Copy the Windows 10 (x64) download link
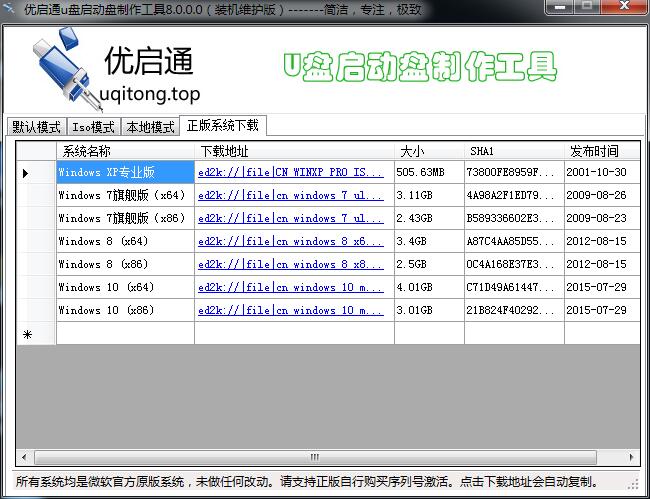 tap(291, 287)
